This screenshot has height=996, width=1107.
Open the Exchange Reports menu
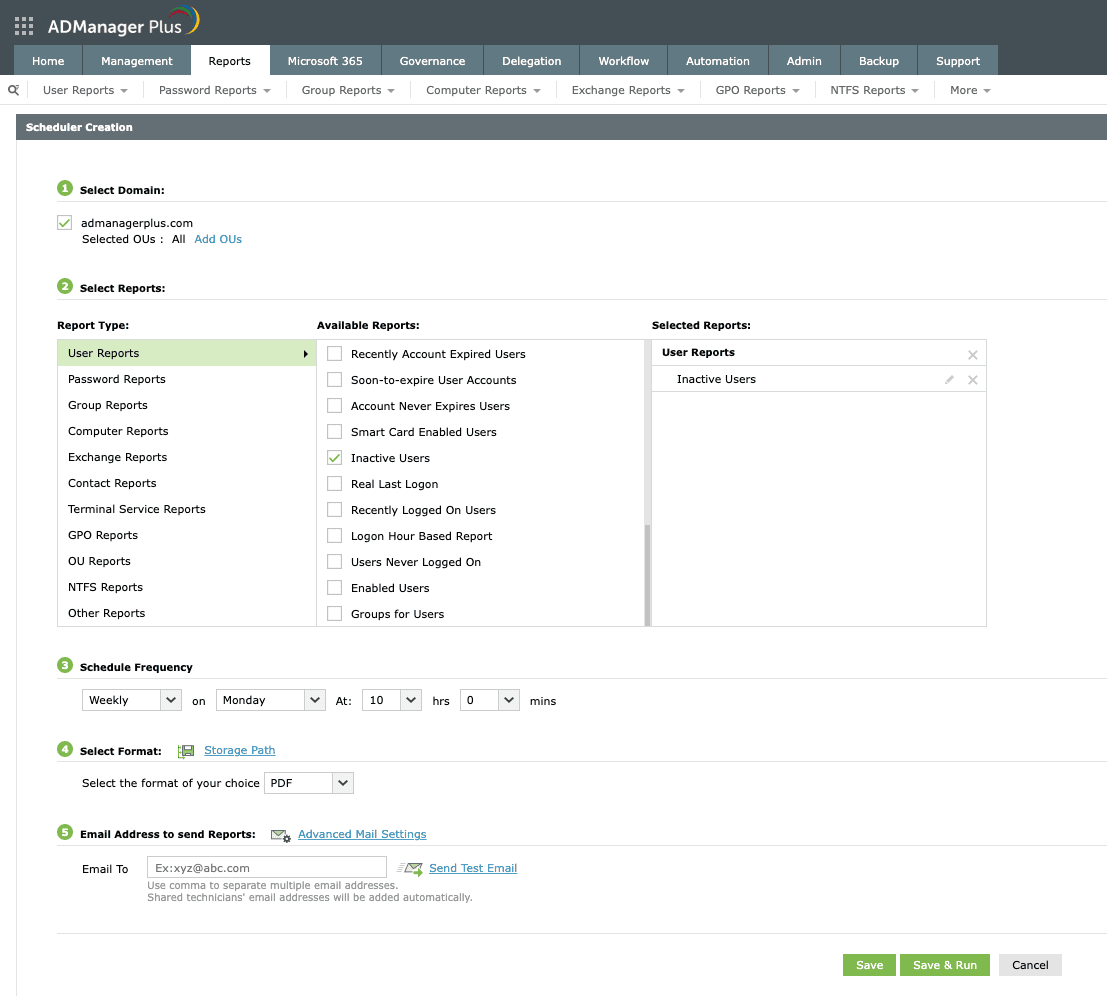[627, 90]
